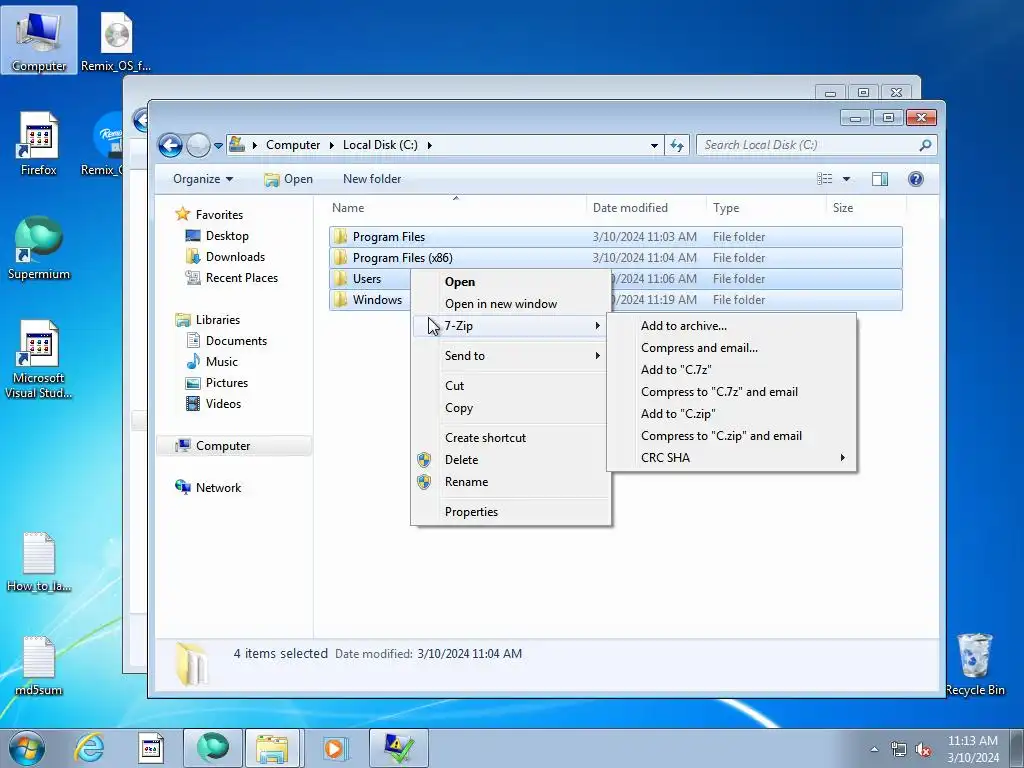Choose Copy from the context menu

point(511,408)
